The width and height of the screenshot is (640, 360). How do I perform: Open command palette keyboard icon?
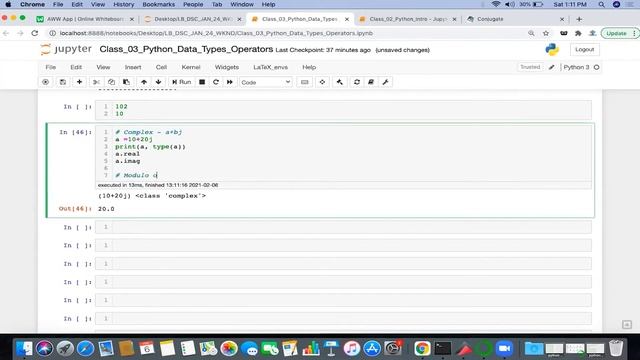click(x=304, y=82)
